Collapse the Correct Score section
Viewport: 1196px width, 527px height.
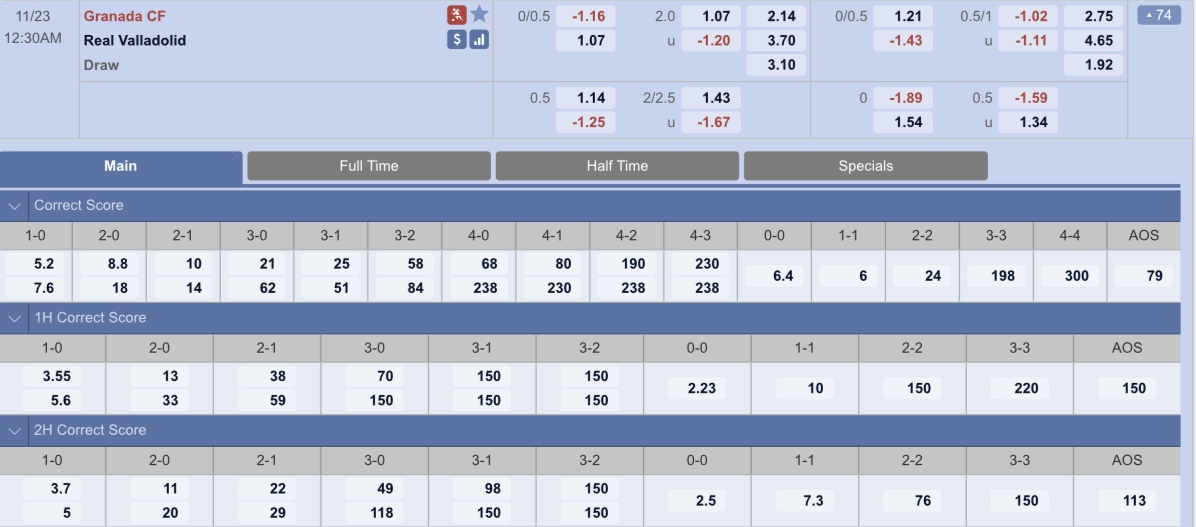(14, 206)
